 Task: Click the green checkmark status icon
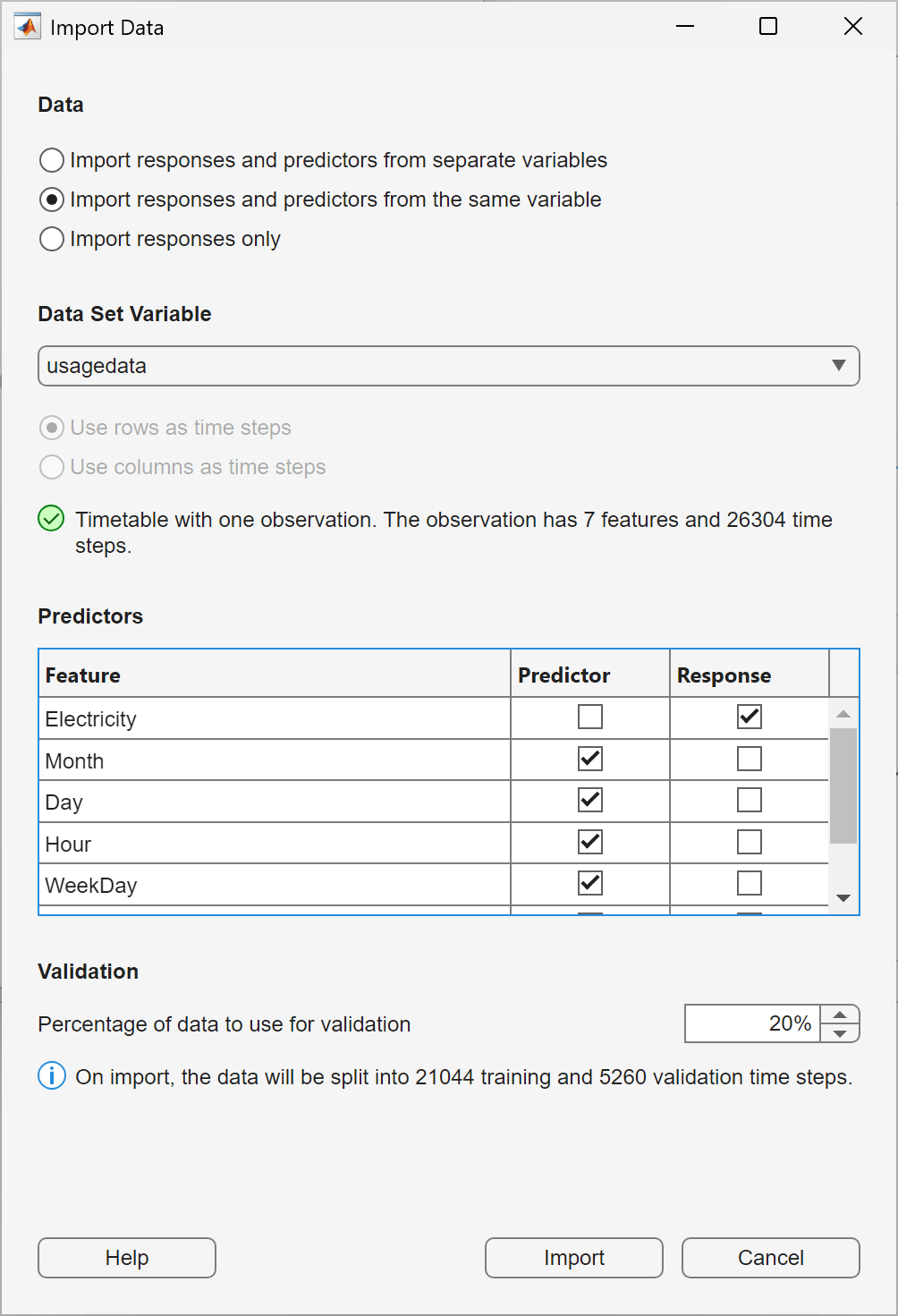pos(51,519)
